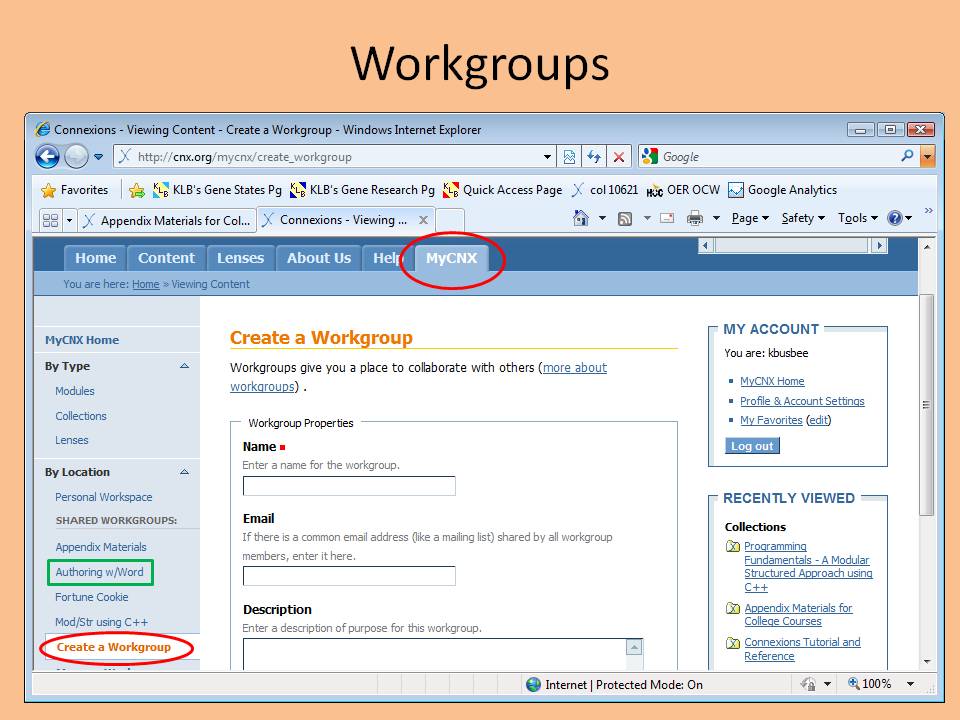
Task: Open the col 10621 favorite
Action: [x=605, y=190]
